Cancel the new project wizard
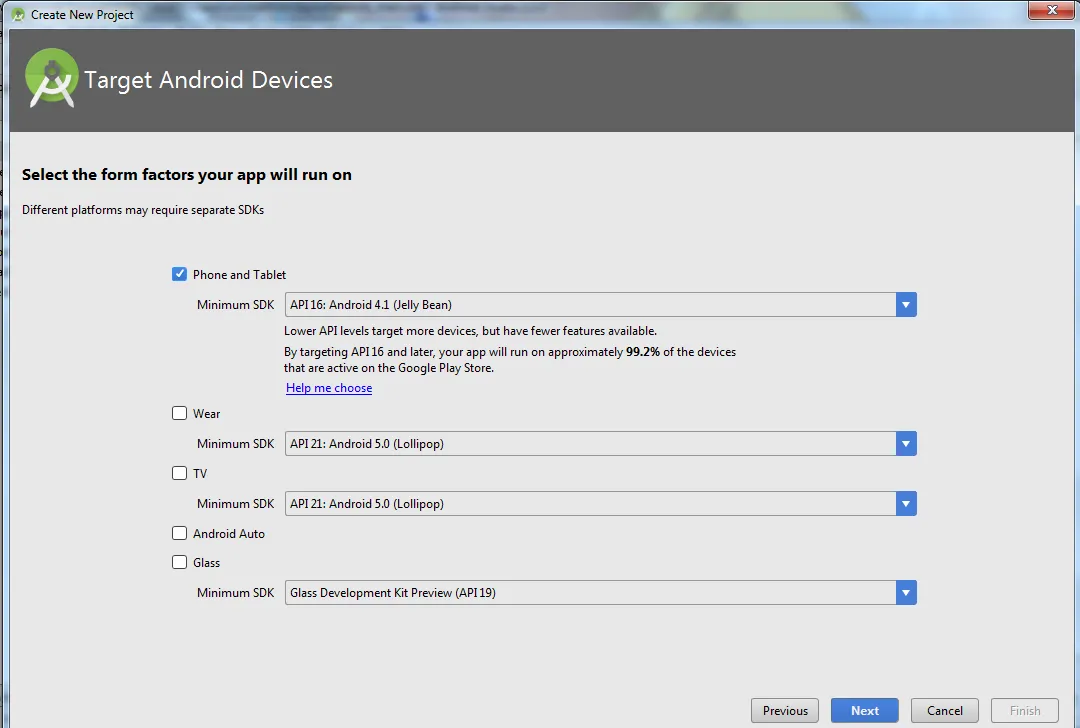Image resolution: width=1080 pixels, height=728 pixels. coord(944,710)
